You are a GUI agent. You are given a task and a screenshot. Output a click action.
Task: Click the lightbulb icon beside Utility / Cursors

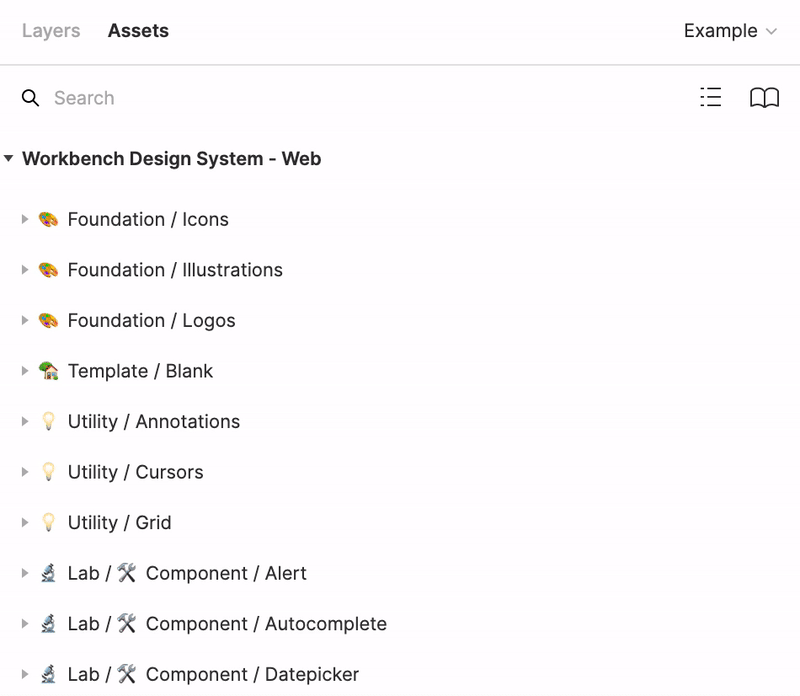[48, 472]
